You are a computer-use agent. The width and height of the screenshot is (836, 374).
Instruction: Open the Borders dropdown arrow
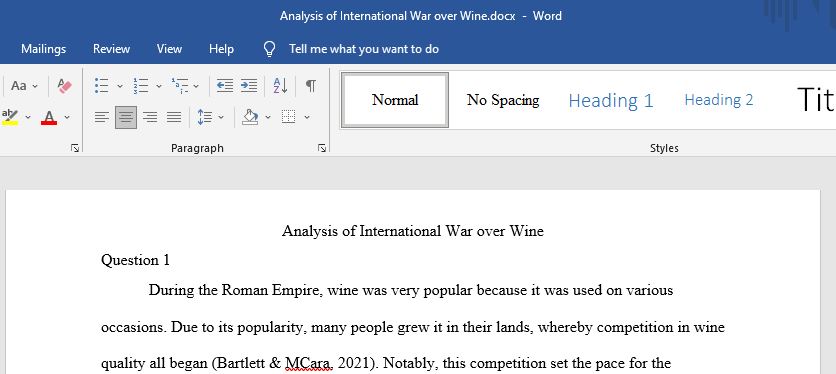(307, 117)
